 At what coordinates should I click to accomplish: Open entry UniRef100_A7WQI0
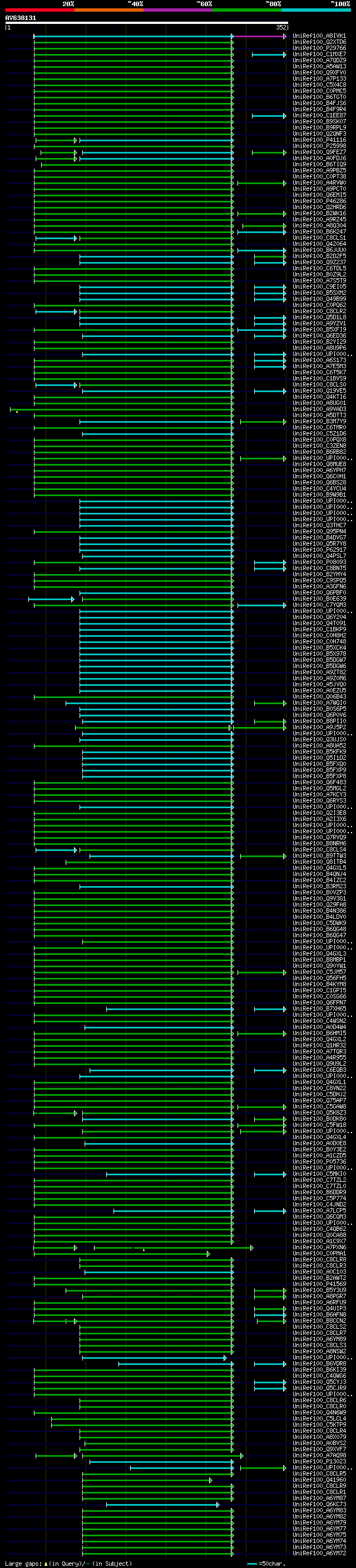(319, 703)
